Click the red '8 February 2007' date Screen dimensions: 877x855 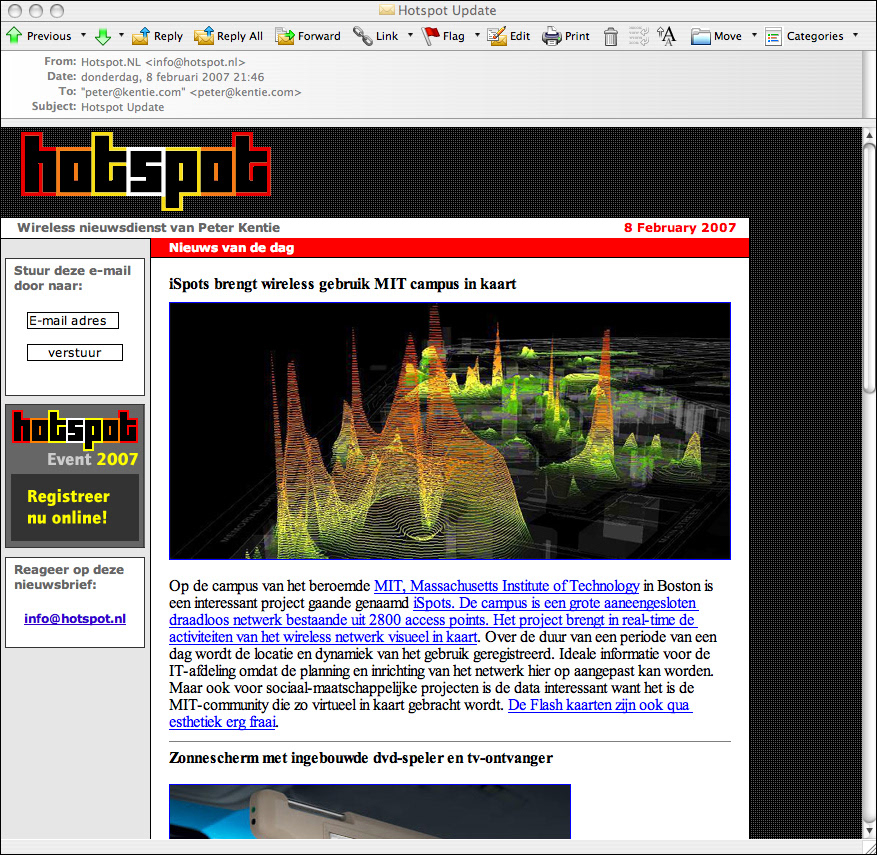(x=680, y=228)
